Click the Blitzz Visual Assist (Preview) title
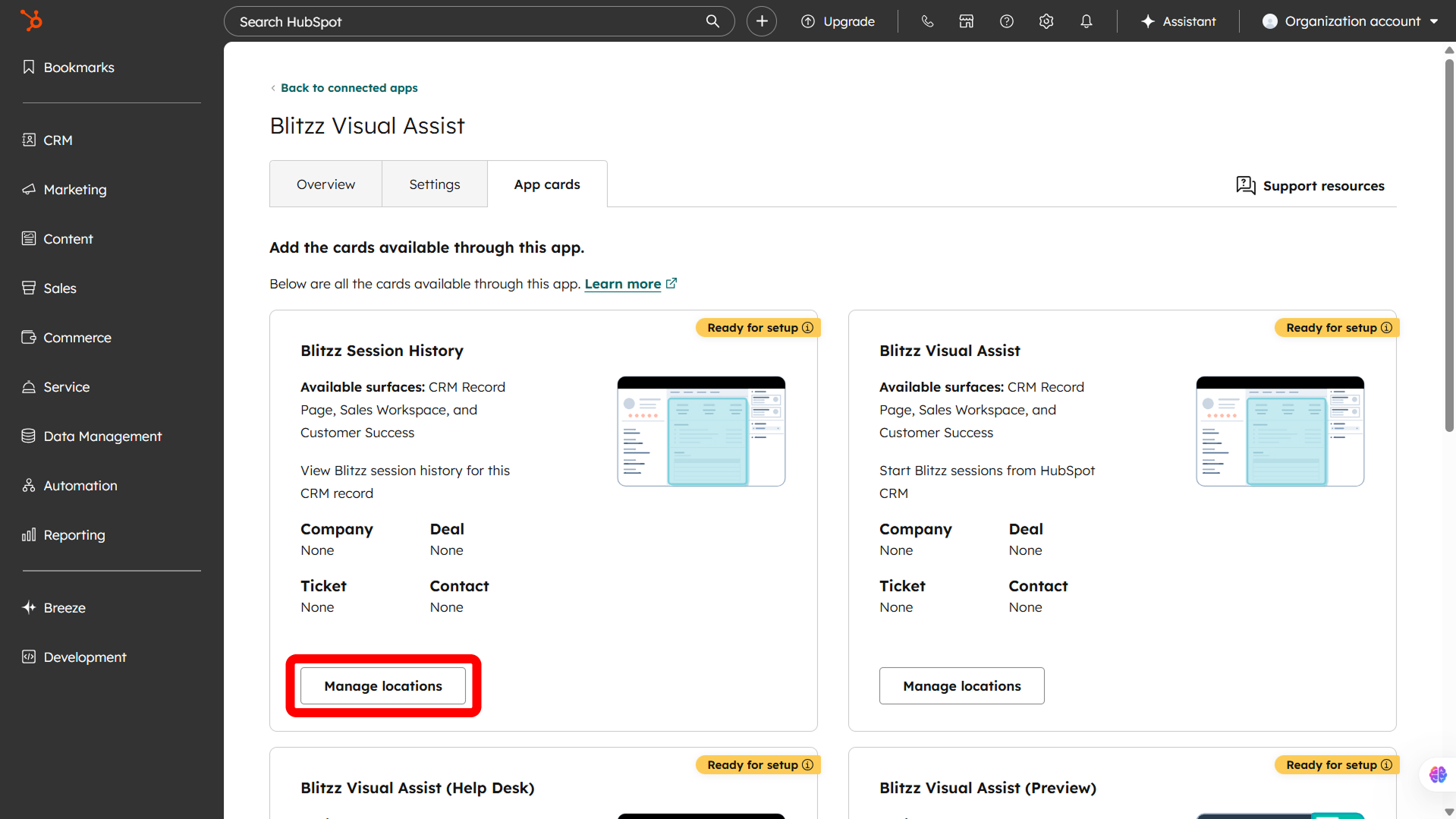 pos(988,788)
